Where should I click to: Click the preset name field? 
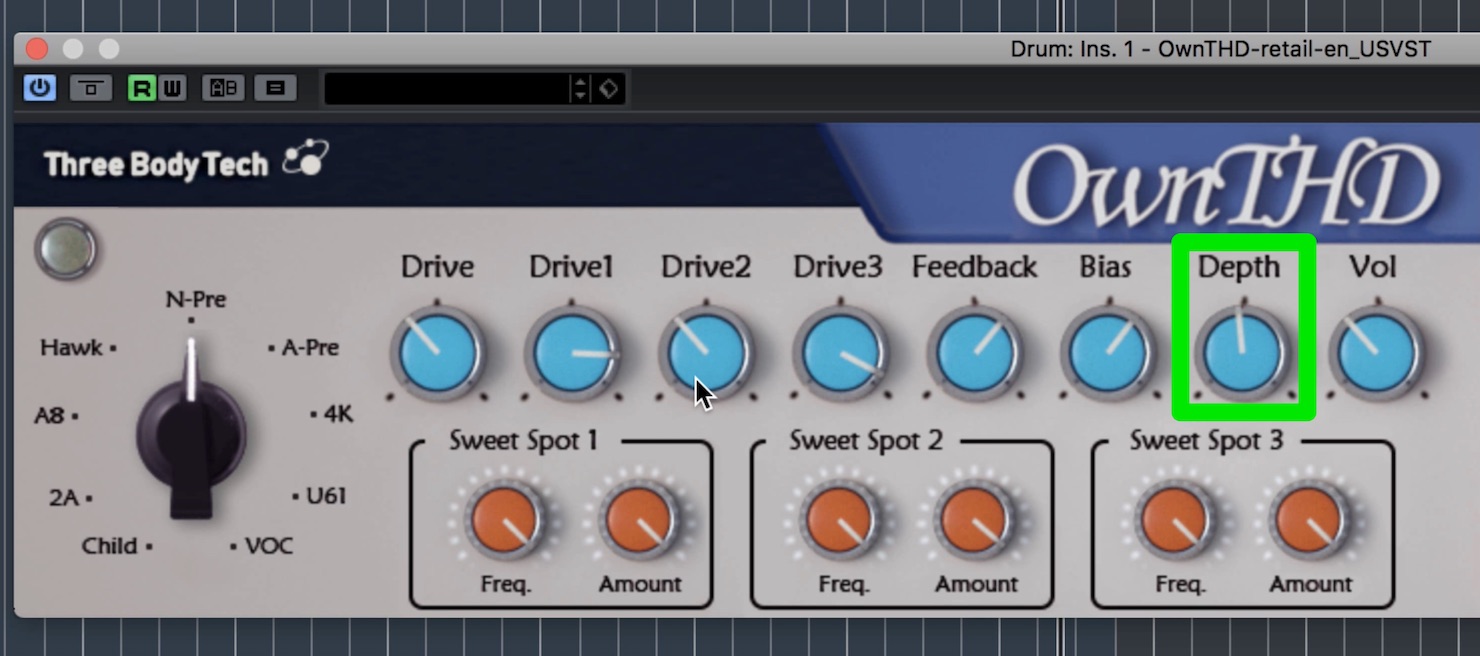pos(446,88)
